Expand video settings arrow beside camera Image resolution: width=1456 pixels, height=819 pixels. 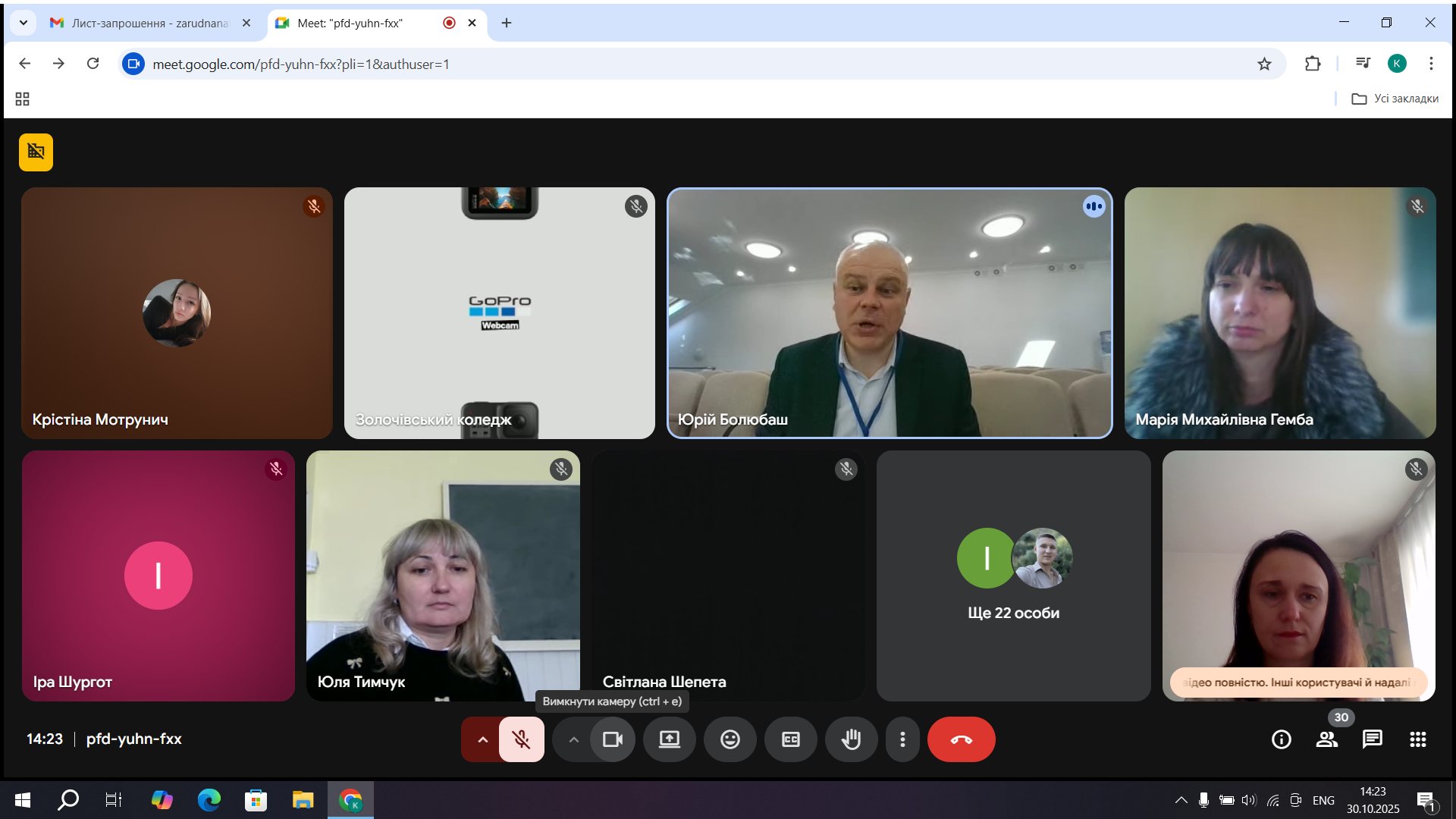click(573, 739)
